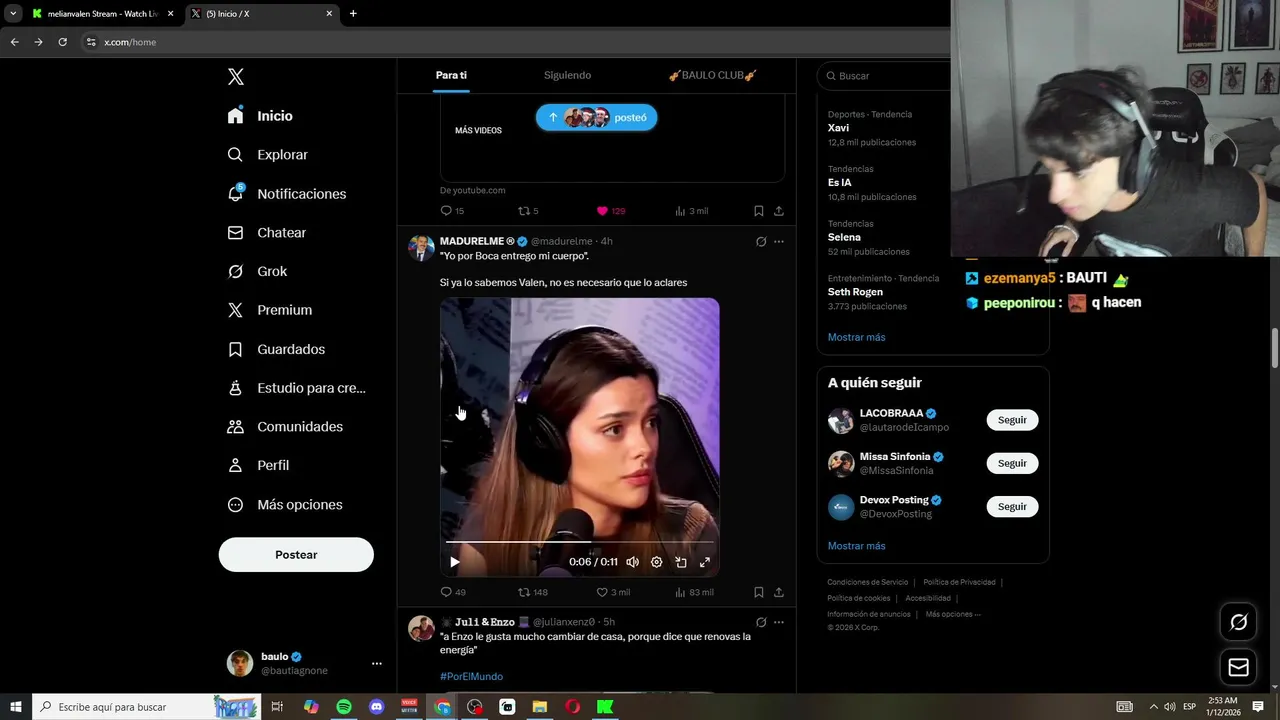Enter video fullscreen mode
Viewport: 1280px width, 720px height.
tap(705, 562)
